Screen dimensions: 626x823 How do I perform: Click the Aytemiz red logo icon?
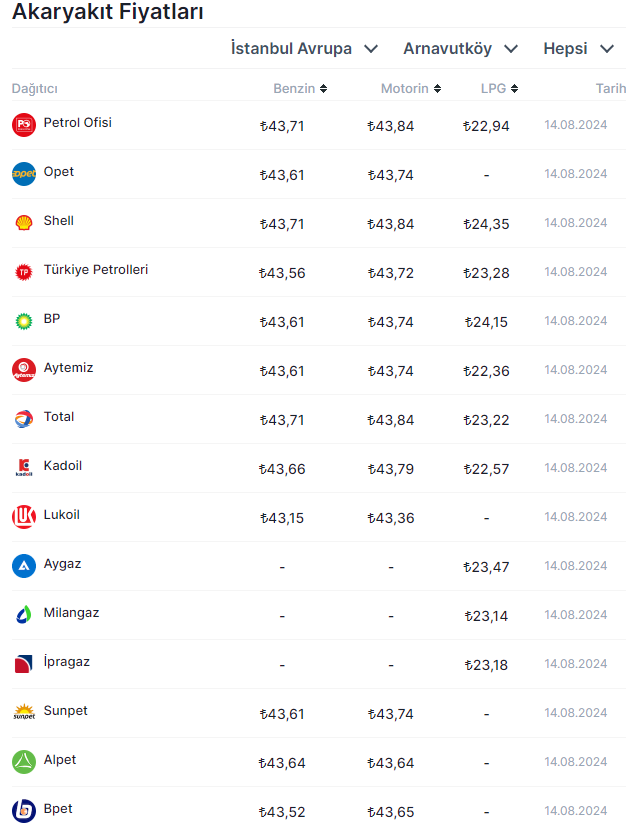coord(23,370)
